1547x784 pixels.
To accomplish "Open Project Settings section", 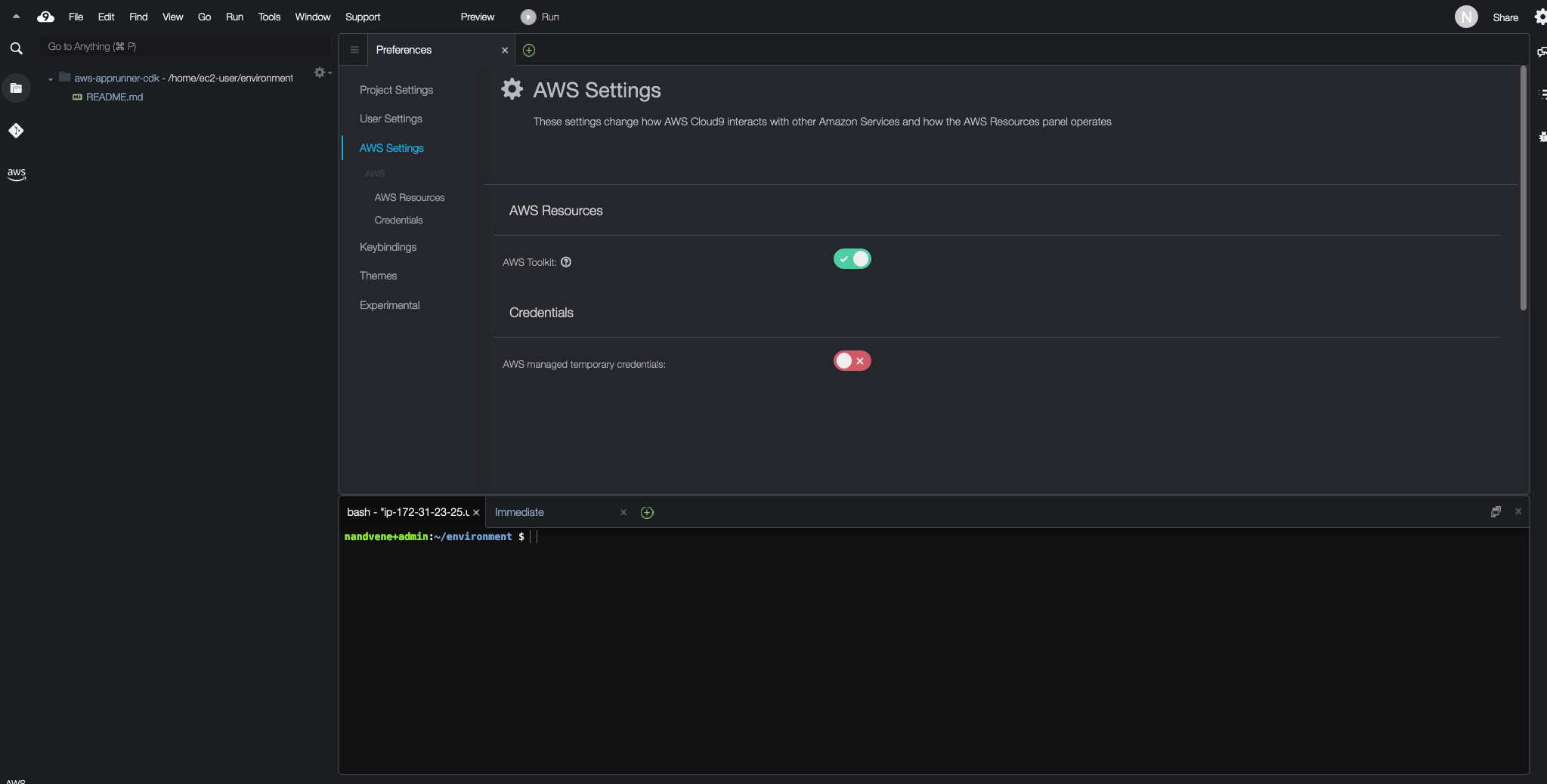I will (396, 90).
